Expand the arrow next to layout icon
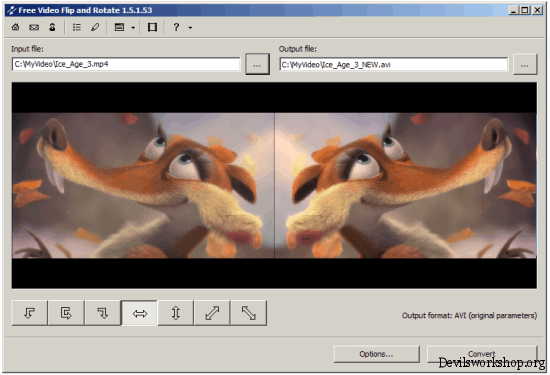The image size is (550, 375). click(x=133, y=27)
